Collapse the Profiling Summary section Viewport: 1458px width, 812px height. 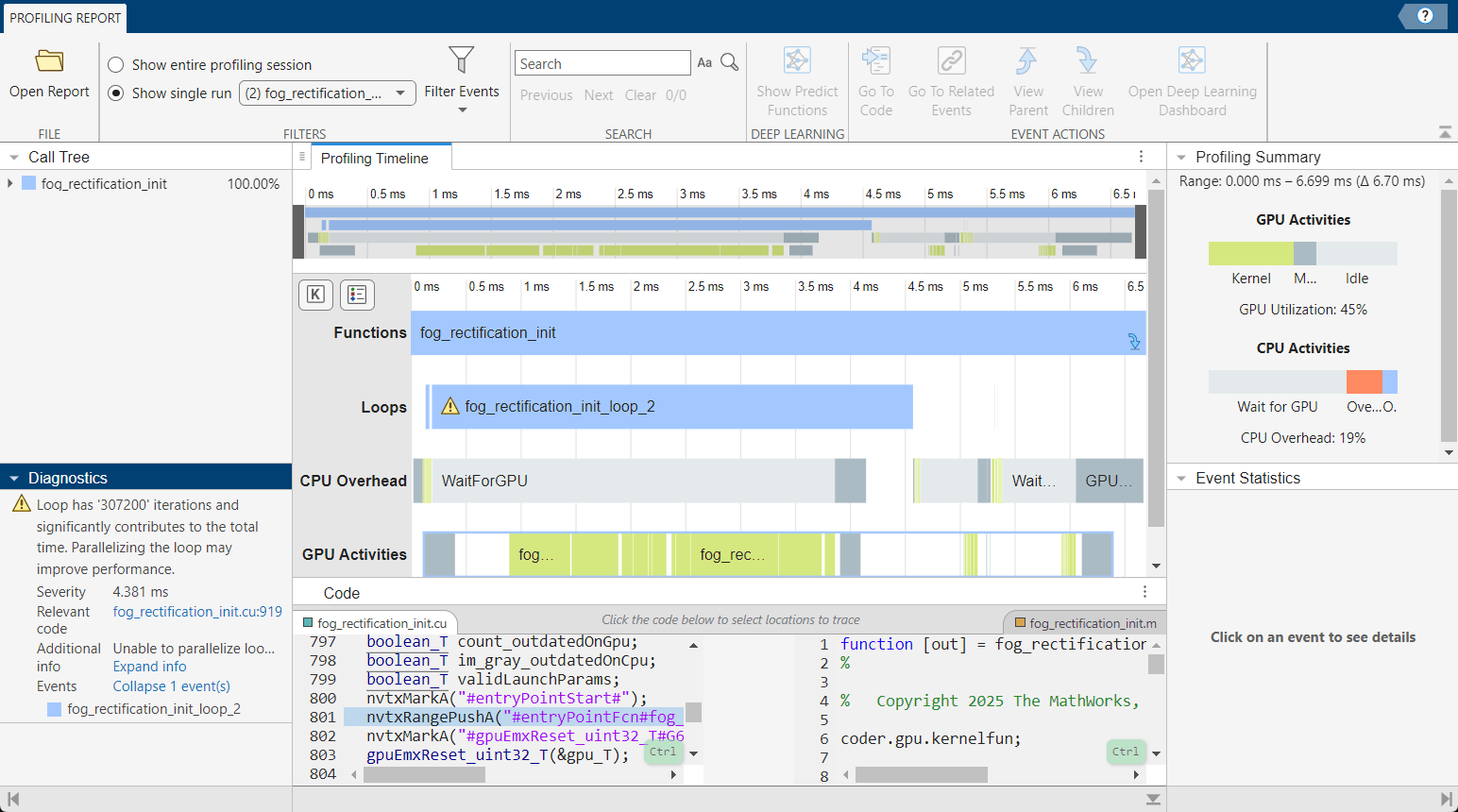tap(1181, 158)
